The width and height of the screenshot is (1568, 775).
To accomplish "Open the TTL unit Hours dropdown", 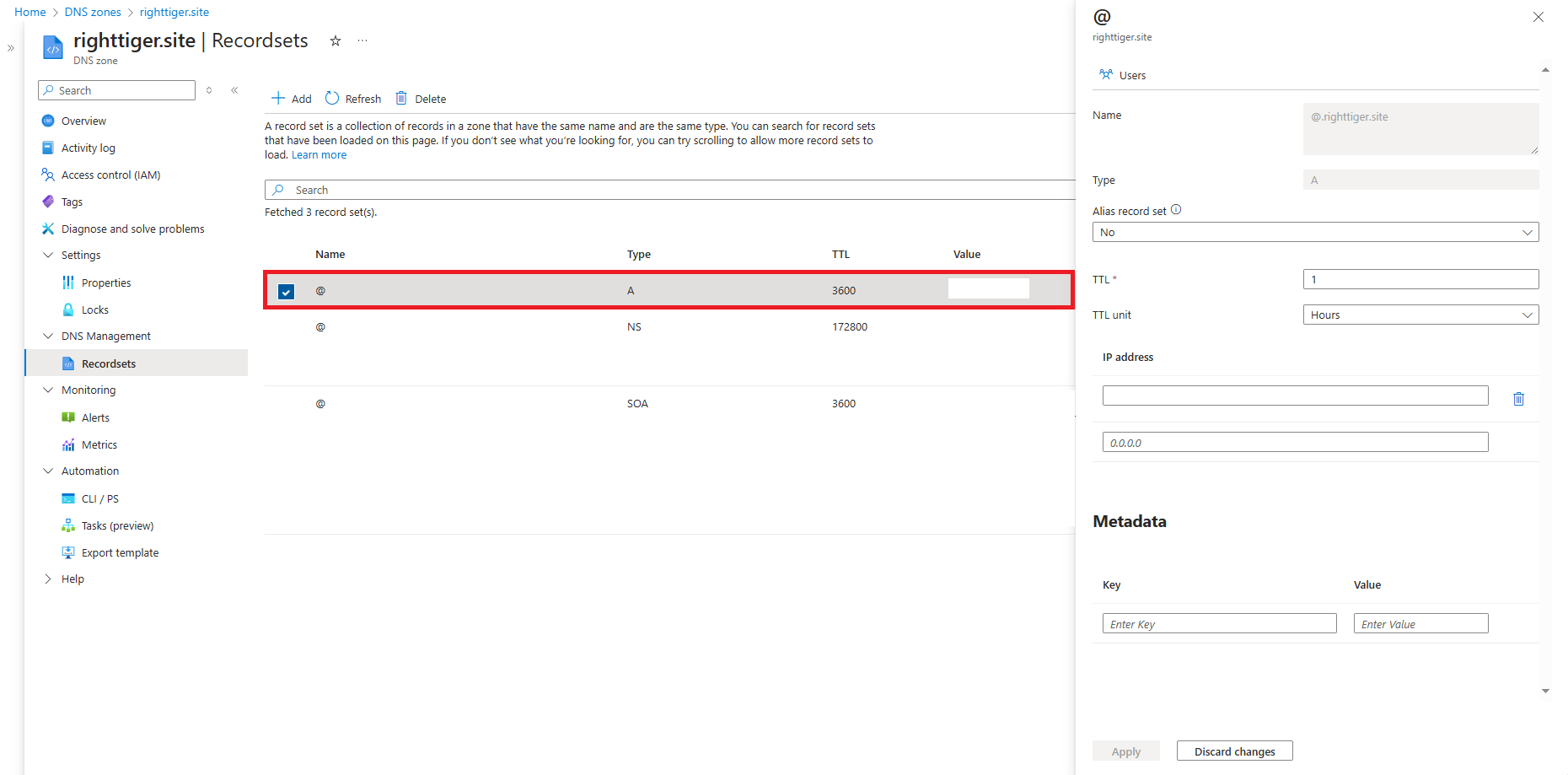I will (1420, 315).
